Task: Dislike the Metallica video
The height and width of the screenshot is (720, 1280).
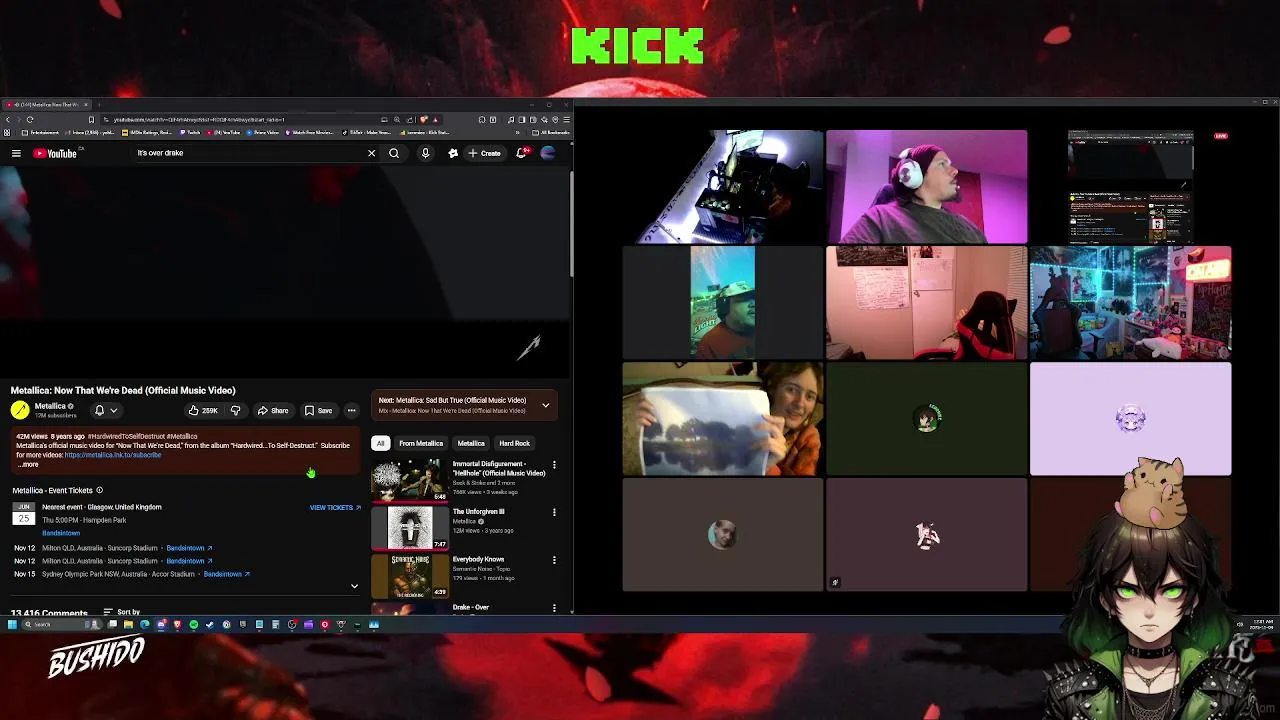Action: click(236, 410)
